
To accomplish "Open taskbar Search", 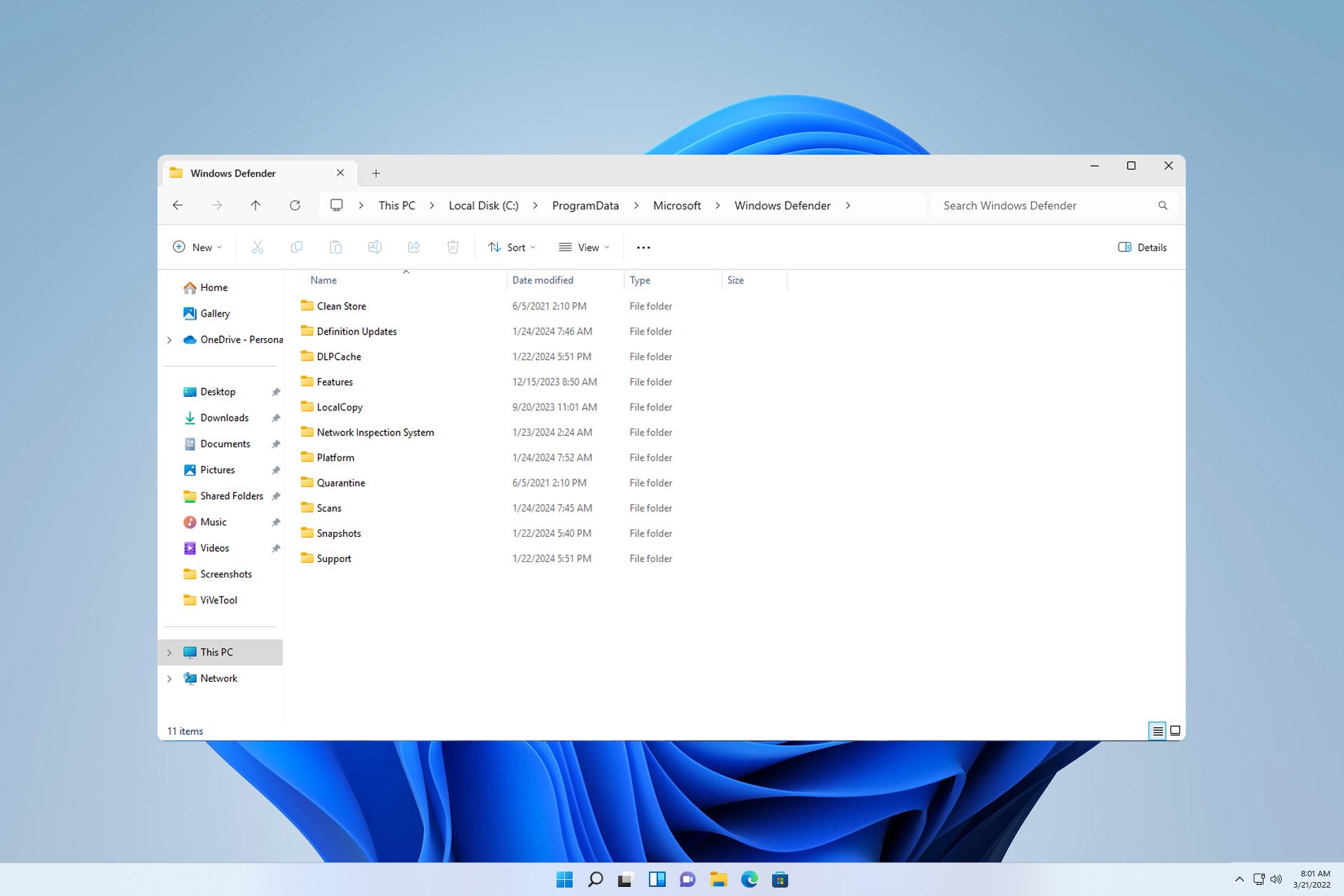I will 595,880.
